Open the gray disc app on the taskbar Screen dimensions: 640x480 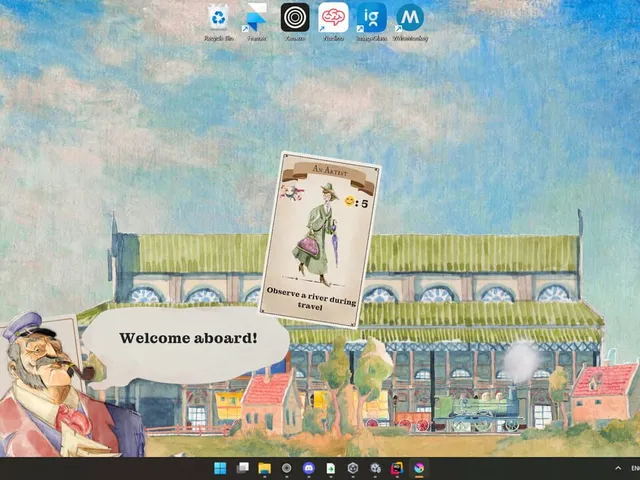pyautogui.click(x=287, y=468)
